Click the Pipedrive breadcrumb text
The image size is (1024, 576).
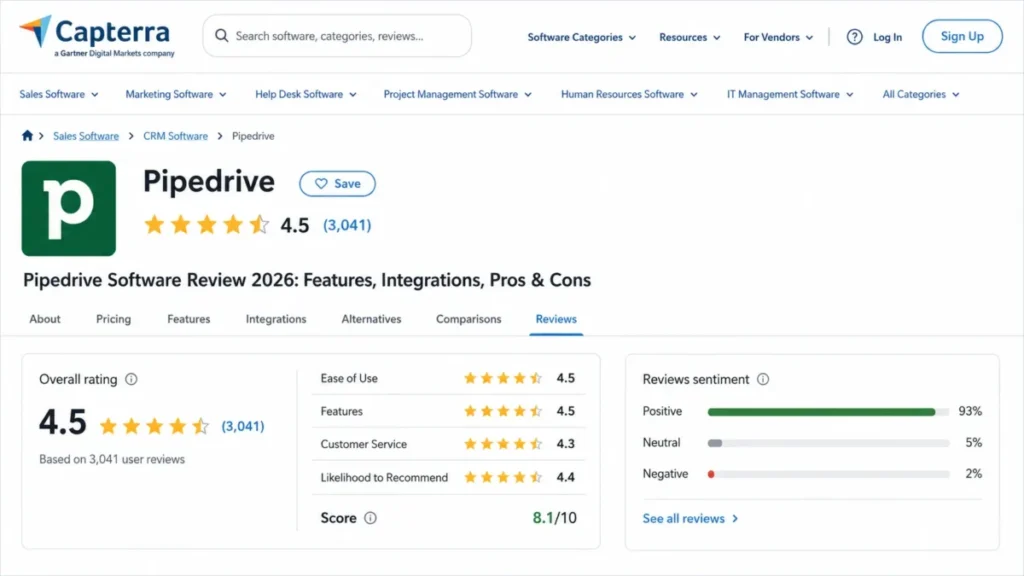253,136
